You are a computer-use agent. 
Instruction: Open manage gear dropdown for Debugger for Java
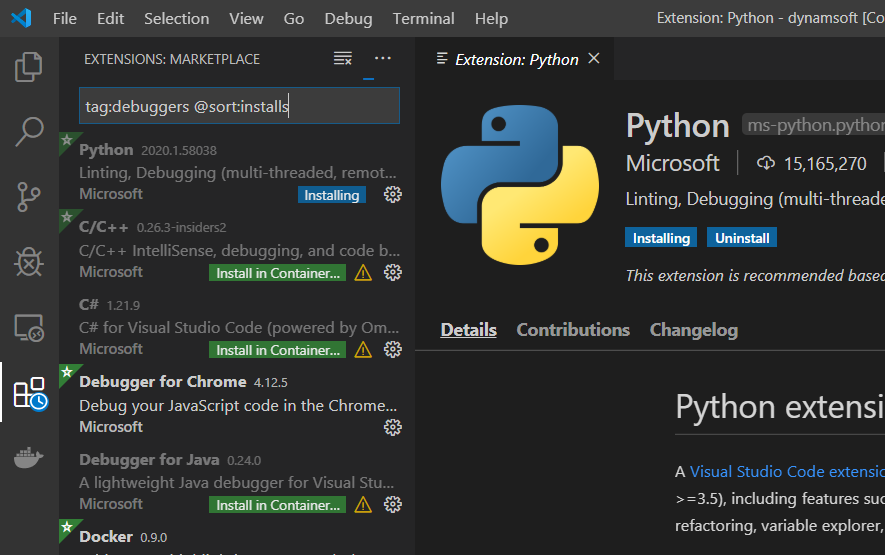click(393, 504)
